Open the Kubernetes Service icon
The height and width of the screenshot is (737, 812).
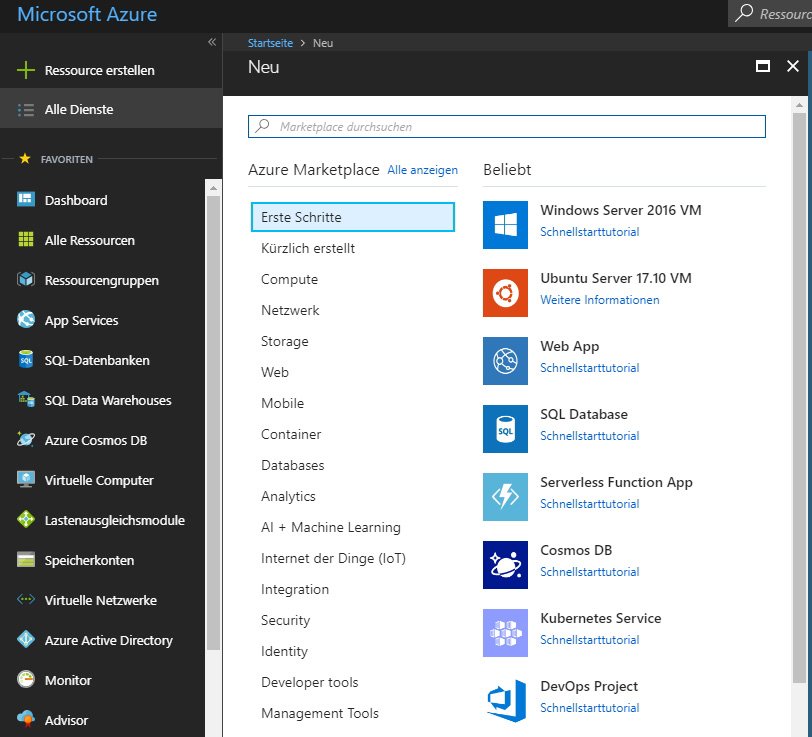[x=505, y=633]
